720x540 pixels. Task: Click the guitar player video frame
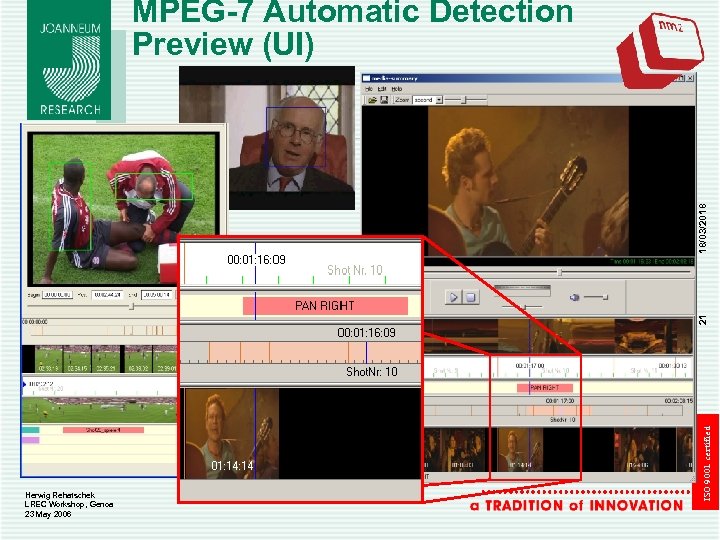pos(528,181)
